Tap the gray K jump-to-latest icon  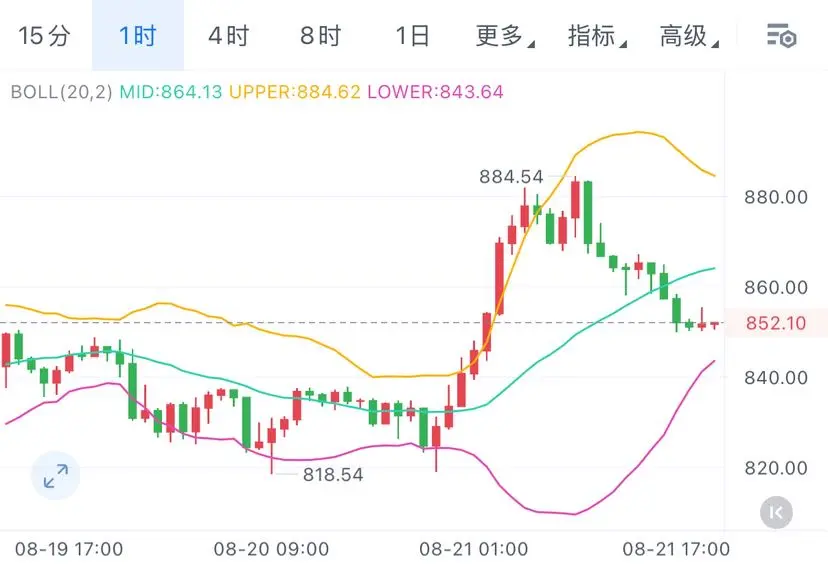776,512
